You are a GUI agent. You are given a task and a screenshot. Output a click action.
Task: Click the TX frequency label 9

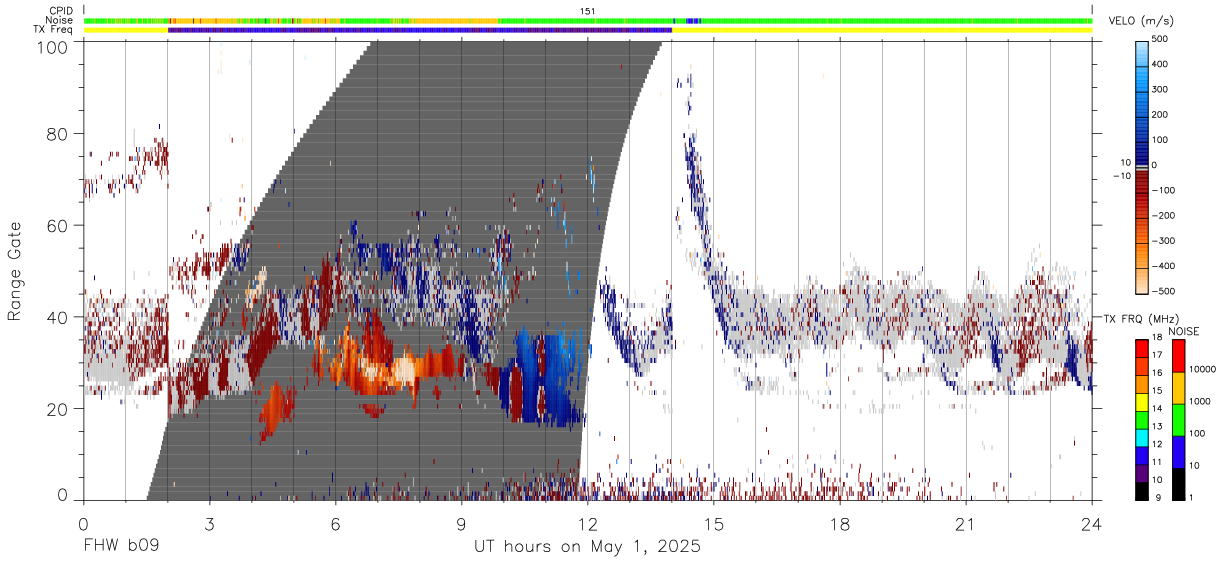point(1158,499)
